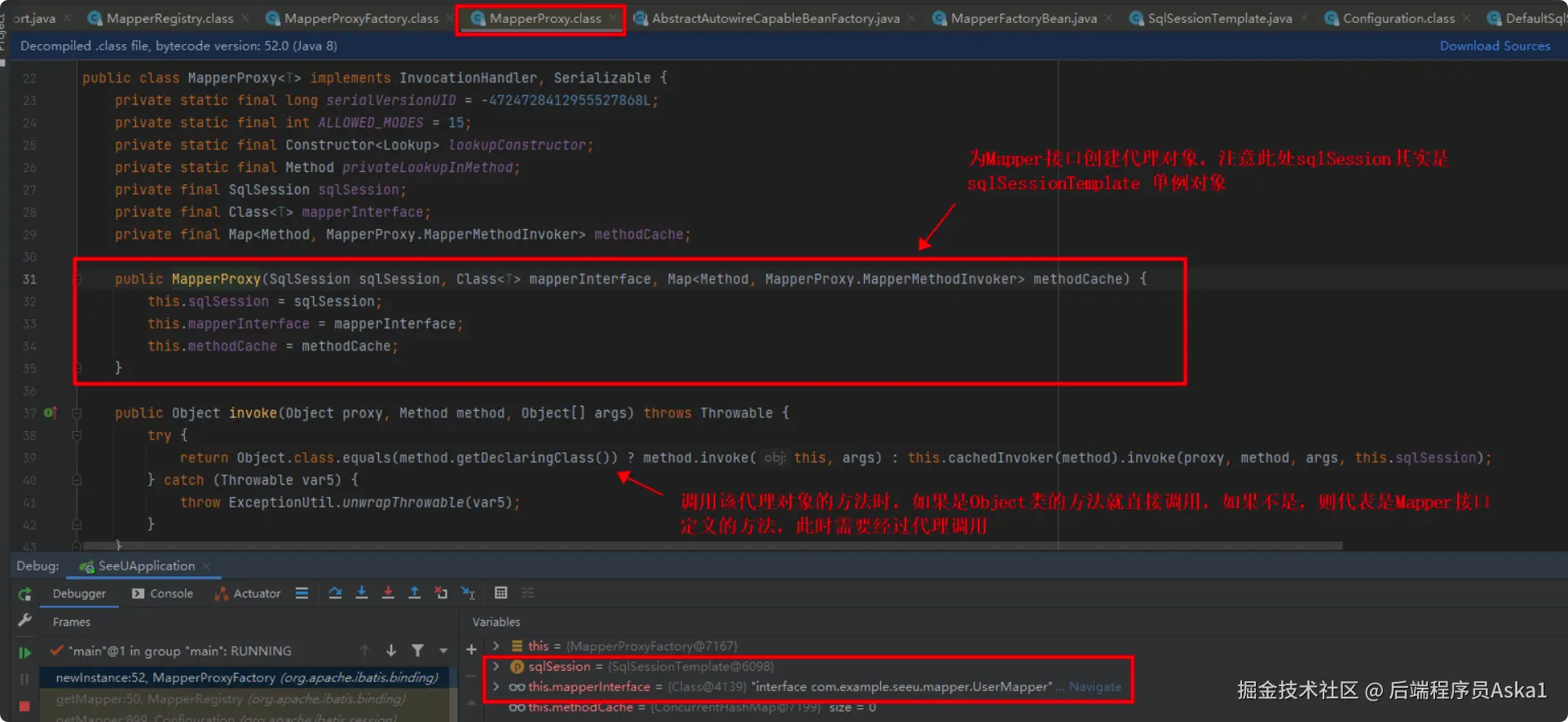Click the 'Frames' panel header
This screenshot has width=1568, height=722.
click(72, 622)
